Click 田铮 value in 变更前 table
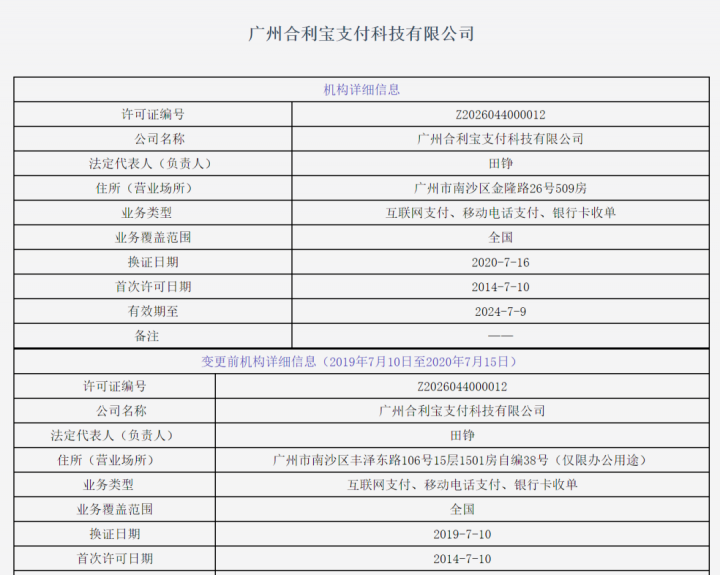 (462, 435)
